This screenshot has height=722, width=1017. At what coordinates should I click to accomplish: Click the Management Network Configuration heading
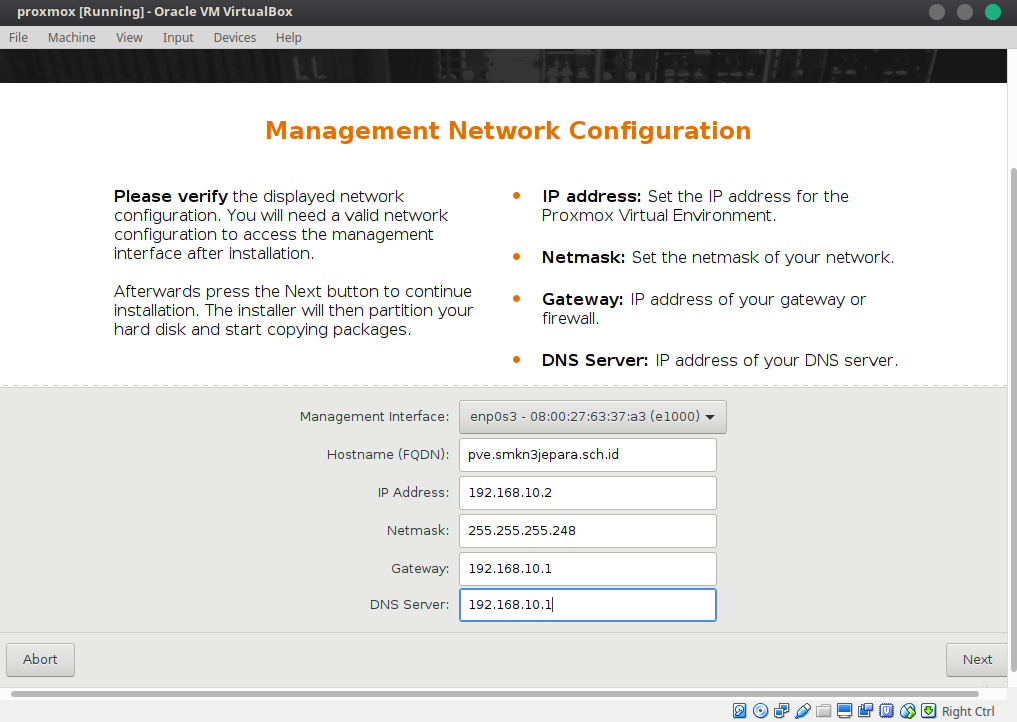[x=508, y=130]
